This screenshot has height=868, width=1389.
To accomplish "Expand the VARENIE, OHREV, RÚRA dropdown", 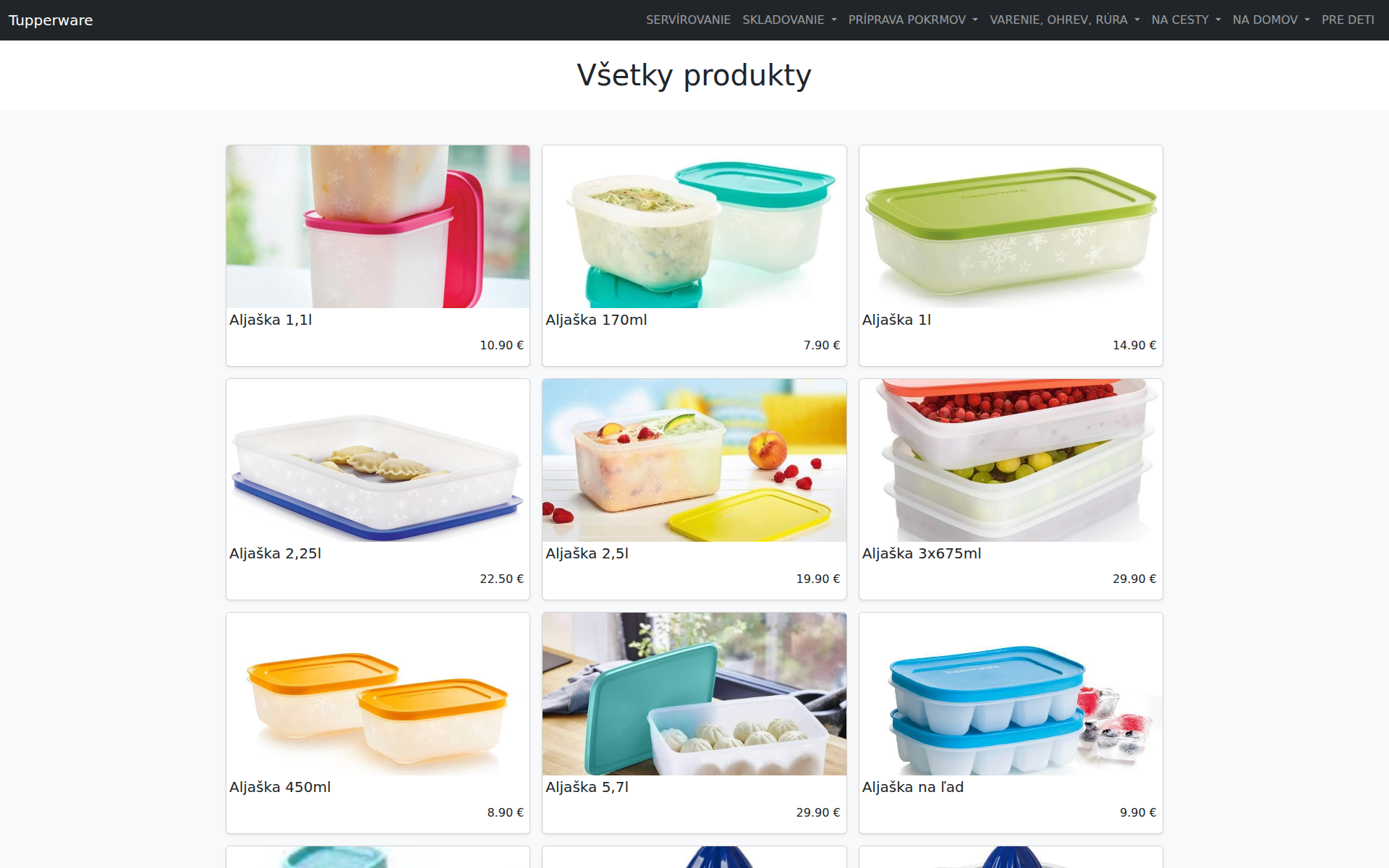I will (x=1065, y=20).
